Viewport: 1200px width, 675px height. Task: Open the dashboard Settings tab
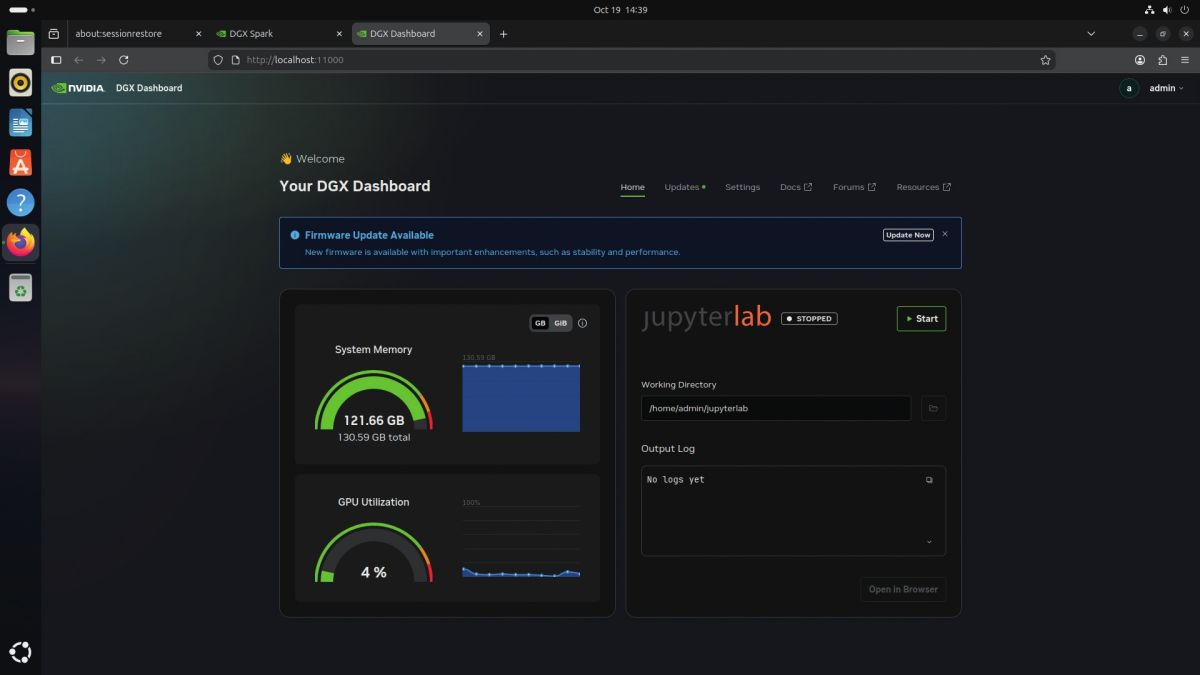742,187
